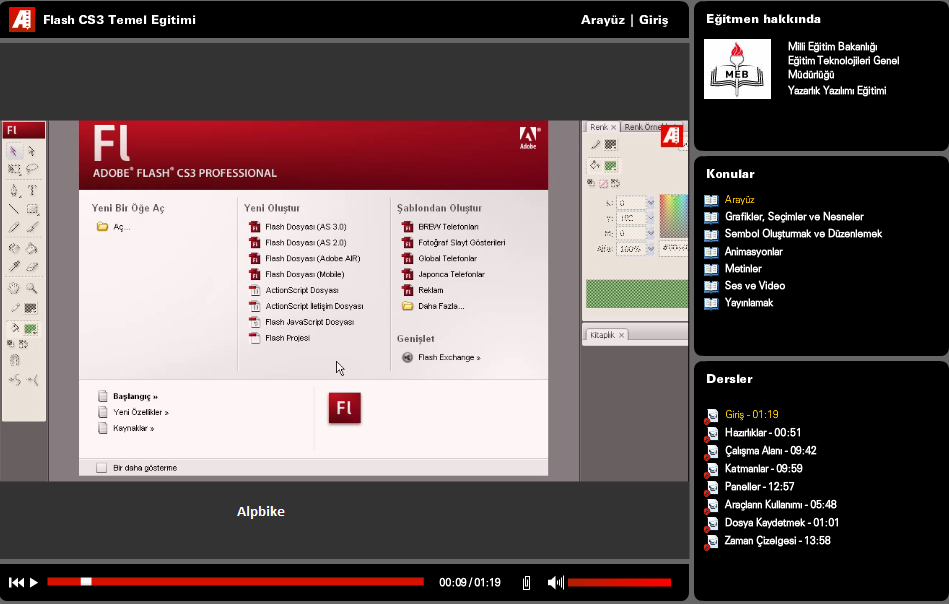949x604 pixels.
Task: Click the toolbar green fill color swatch
Action: (x=31, y=329)
